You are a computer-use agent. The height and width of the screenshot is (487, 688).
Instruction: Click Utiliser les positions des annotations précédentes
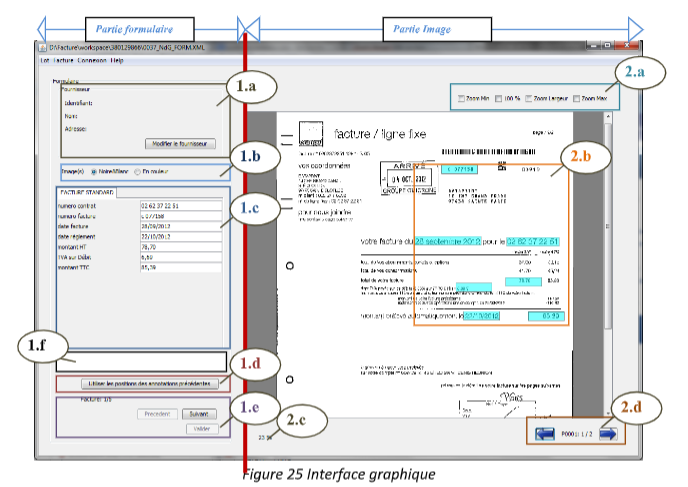click(x=150, y=384)
